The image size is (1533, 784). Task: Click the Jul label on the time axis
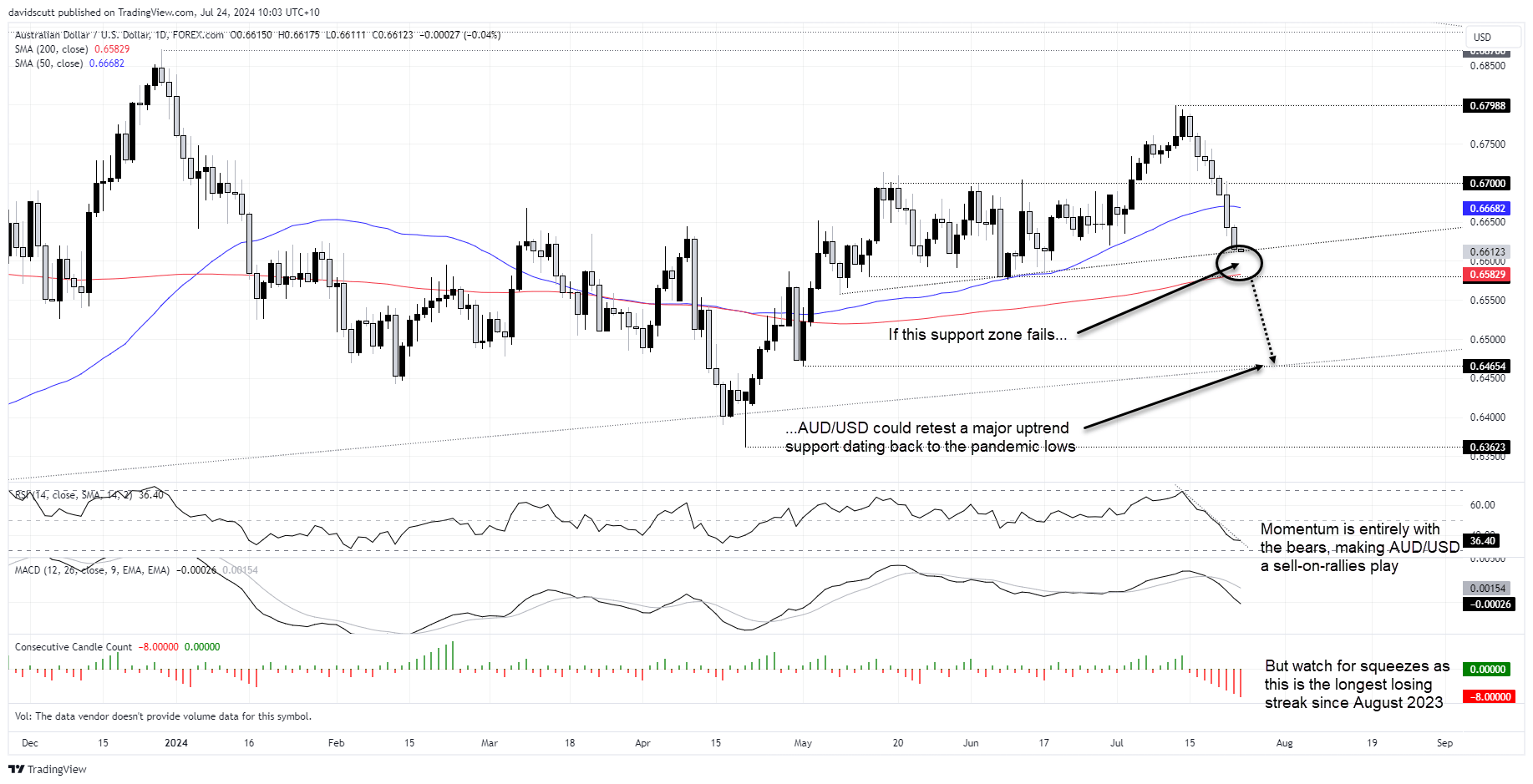(1117, 743)
